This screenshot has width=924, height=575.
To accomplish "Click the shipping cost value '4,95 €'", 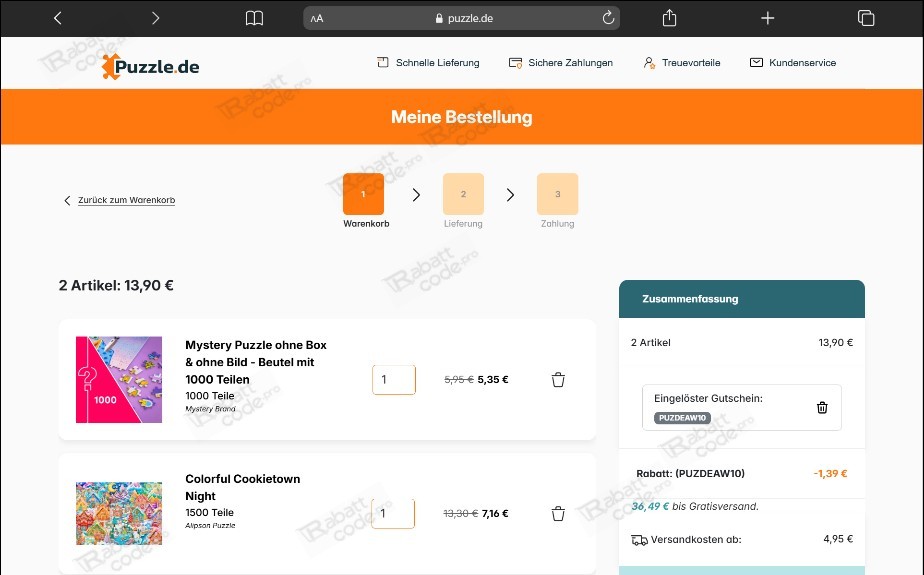I will point(838,539).
